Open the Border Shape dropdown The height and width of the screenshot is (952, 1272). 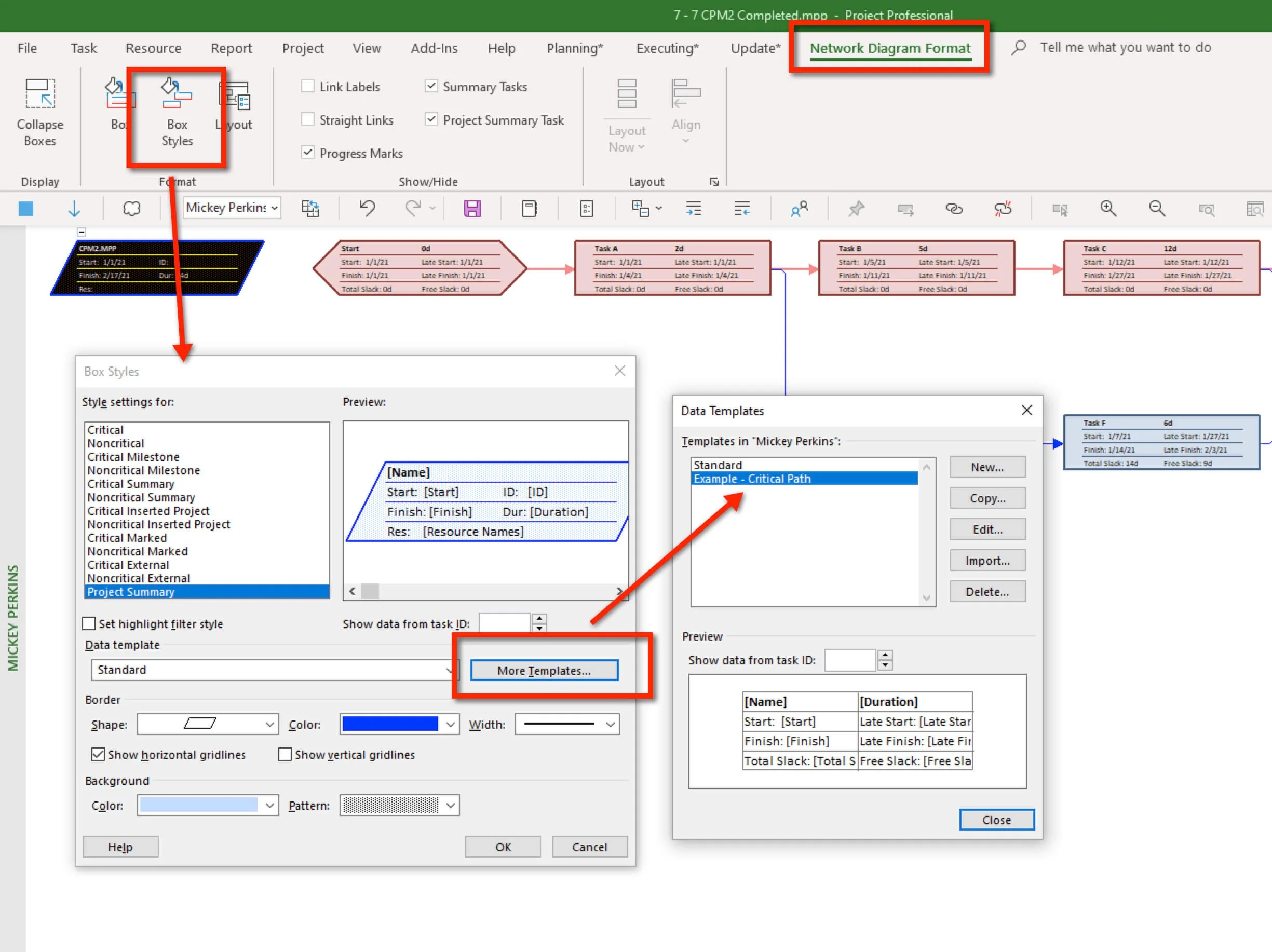point(208,724)
